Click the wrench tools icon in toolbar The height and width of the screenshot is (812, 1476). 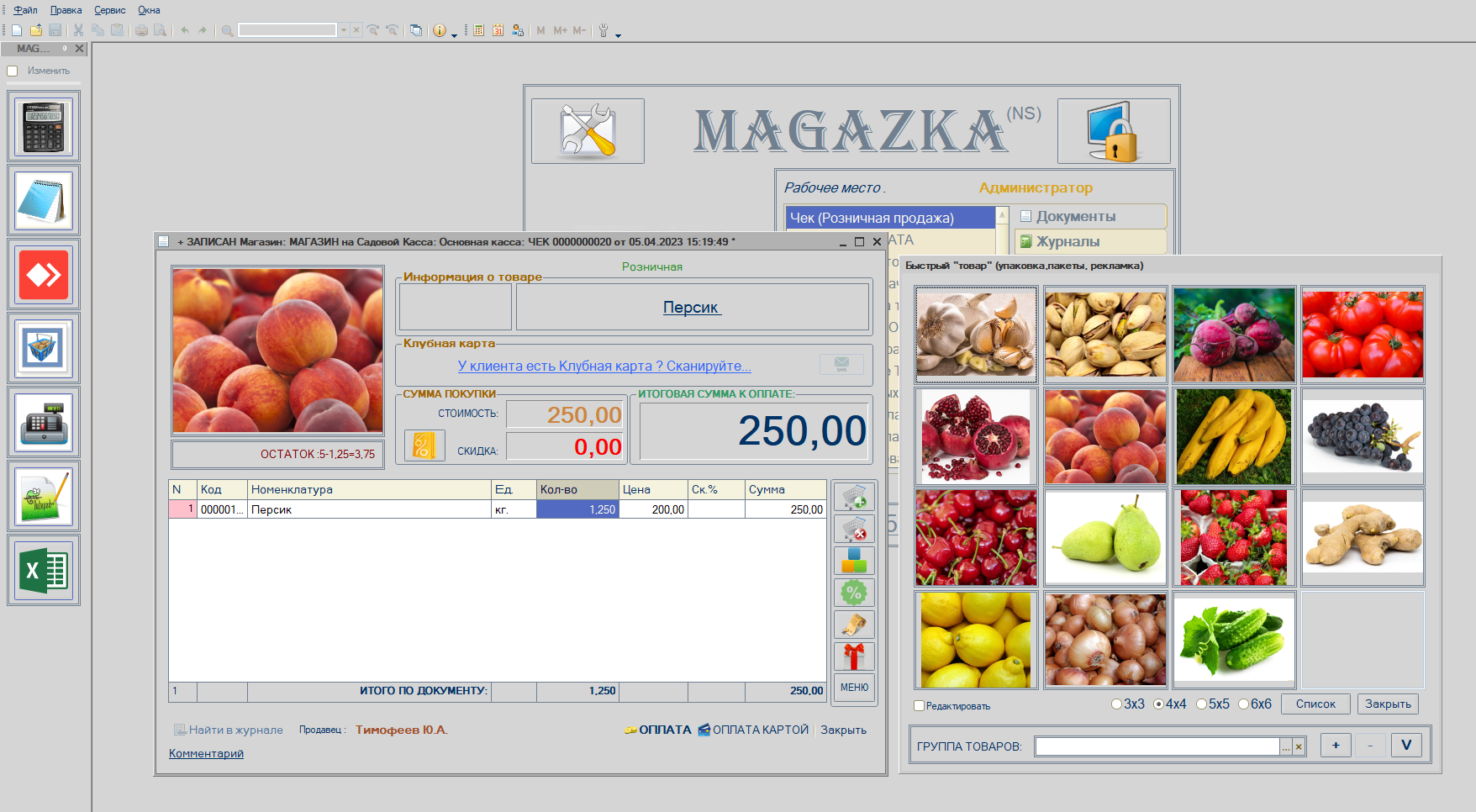click(603, 30)
